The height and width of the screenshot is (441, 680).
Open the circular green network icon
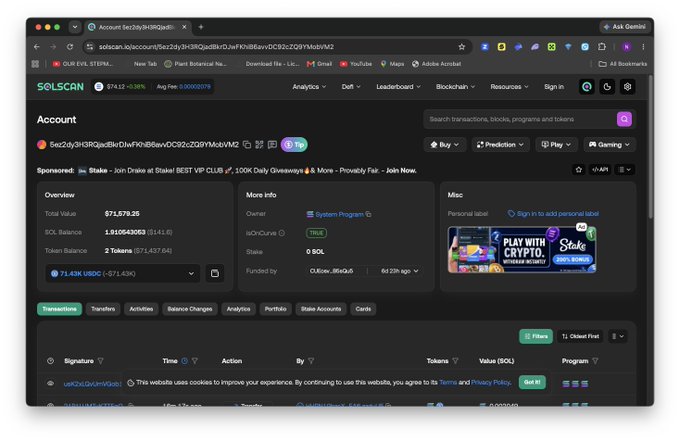[587, 87]
